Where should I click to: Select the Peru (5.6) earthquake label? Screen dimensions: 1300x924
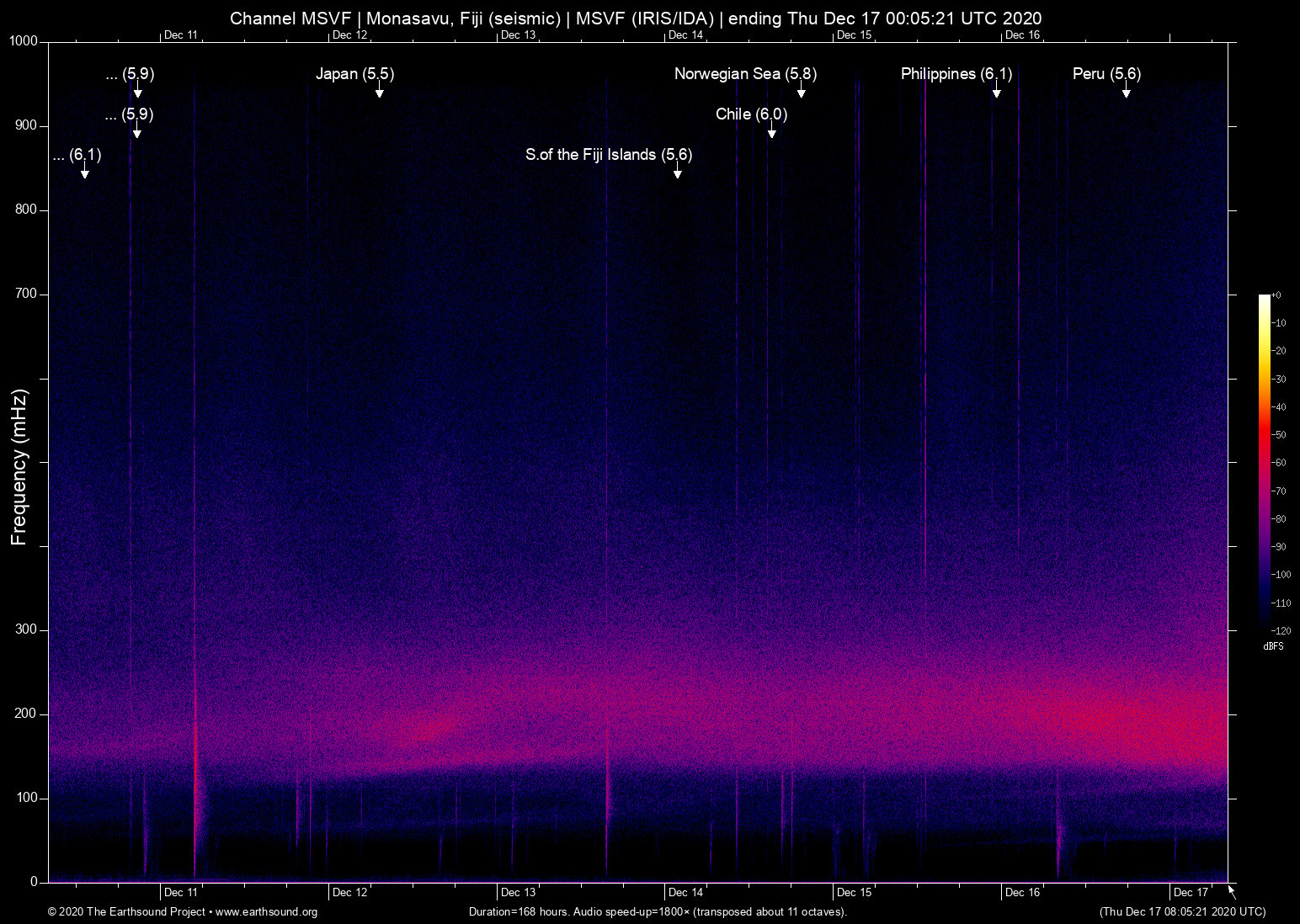tap(1106, 74)
